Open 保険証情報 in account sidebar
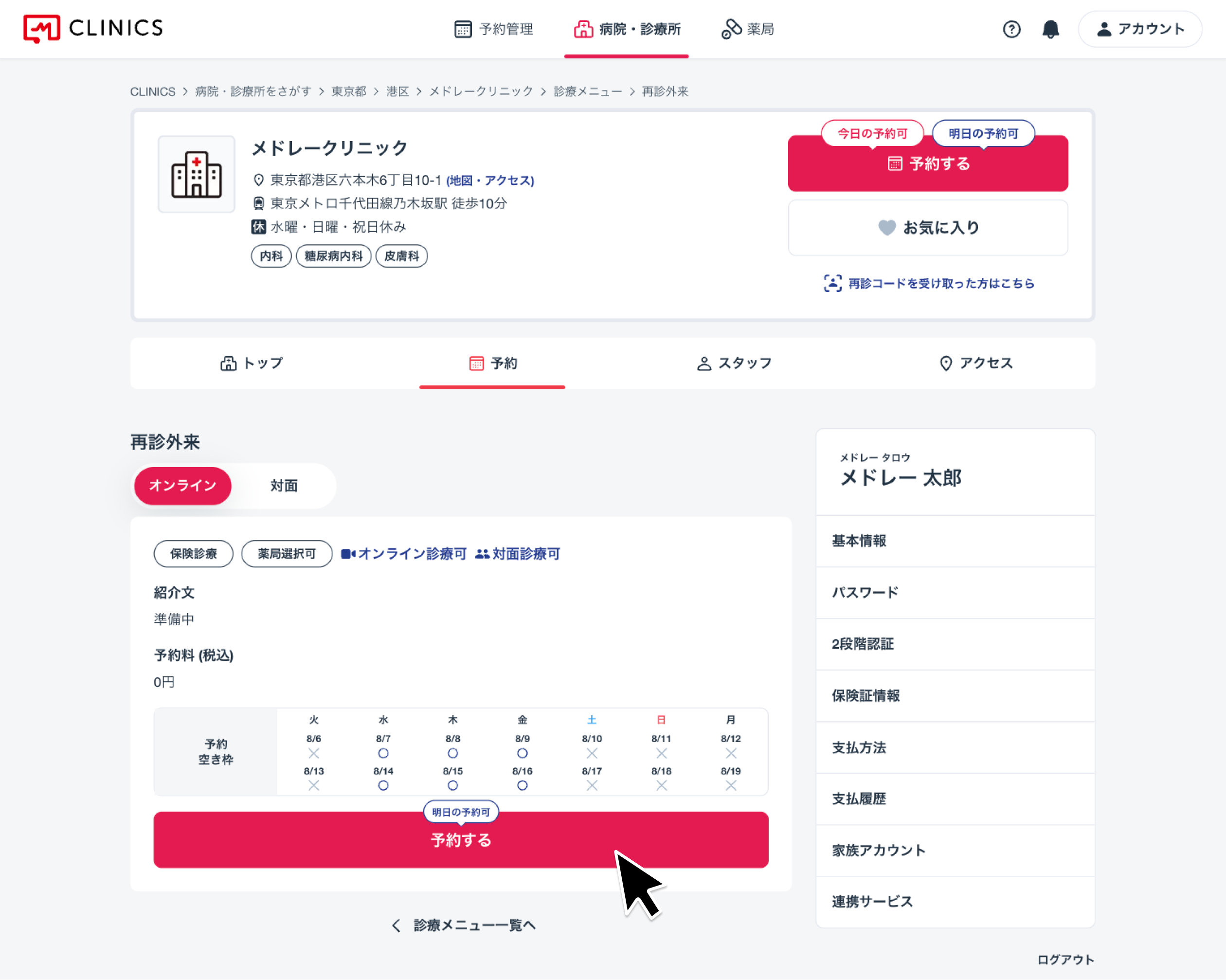 pyautogui.click(x=955, y=696)
